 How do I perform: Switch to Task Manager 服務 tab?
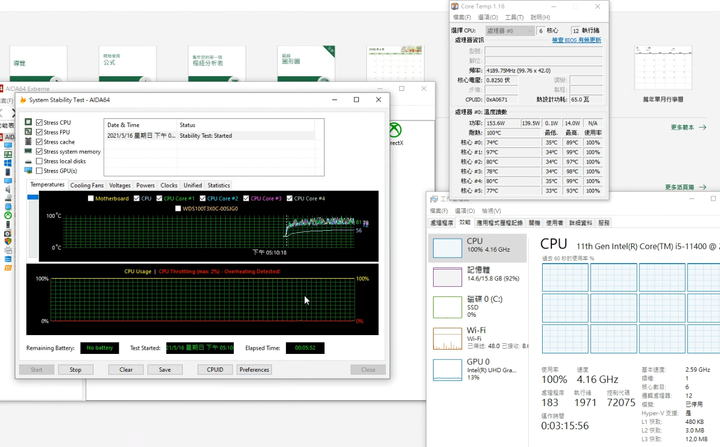point(604,223)
